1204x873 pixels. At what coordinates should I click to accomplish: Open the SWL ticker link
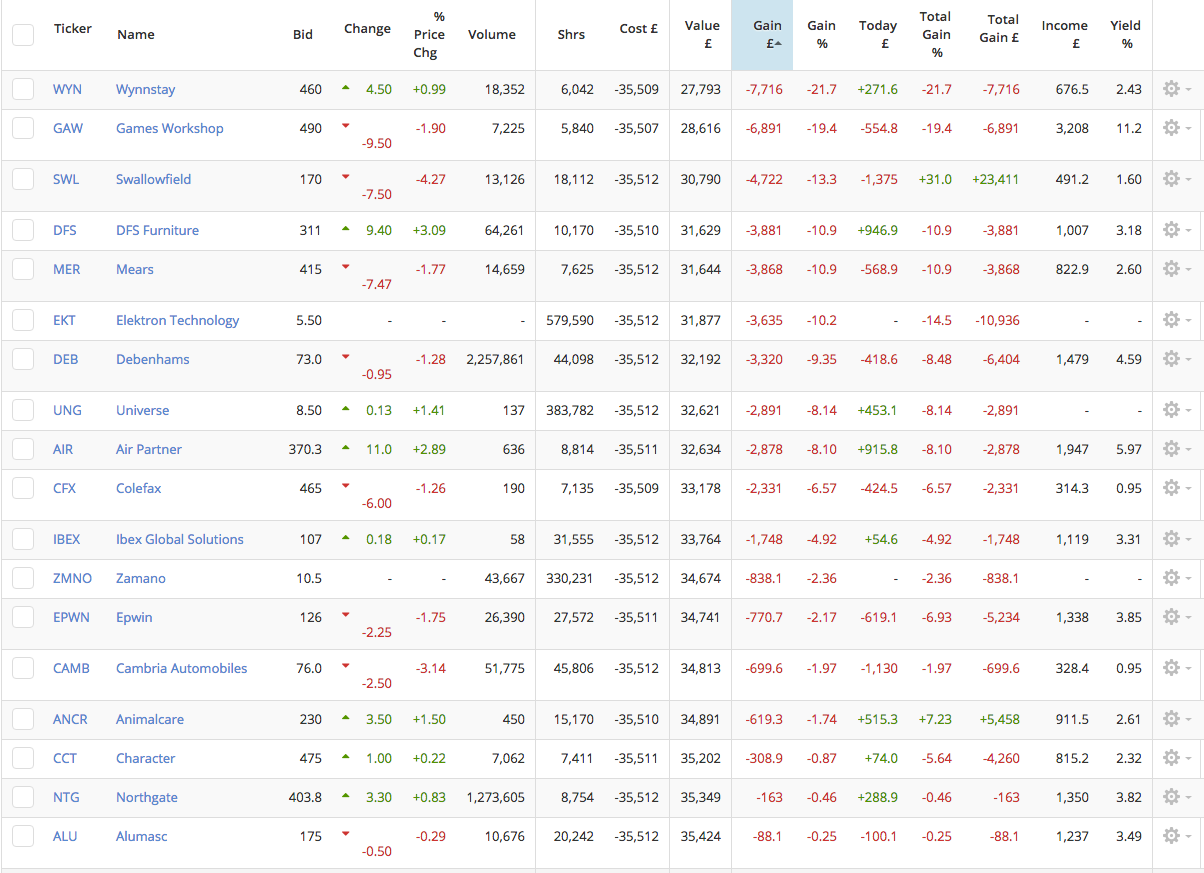pos(66,179)
